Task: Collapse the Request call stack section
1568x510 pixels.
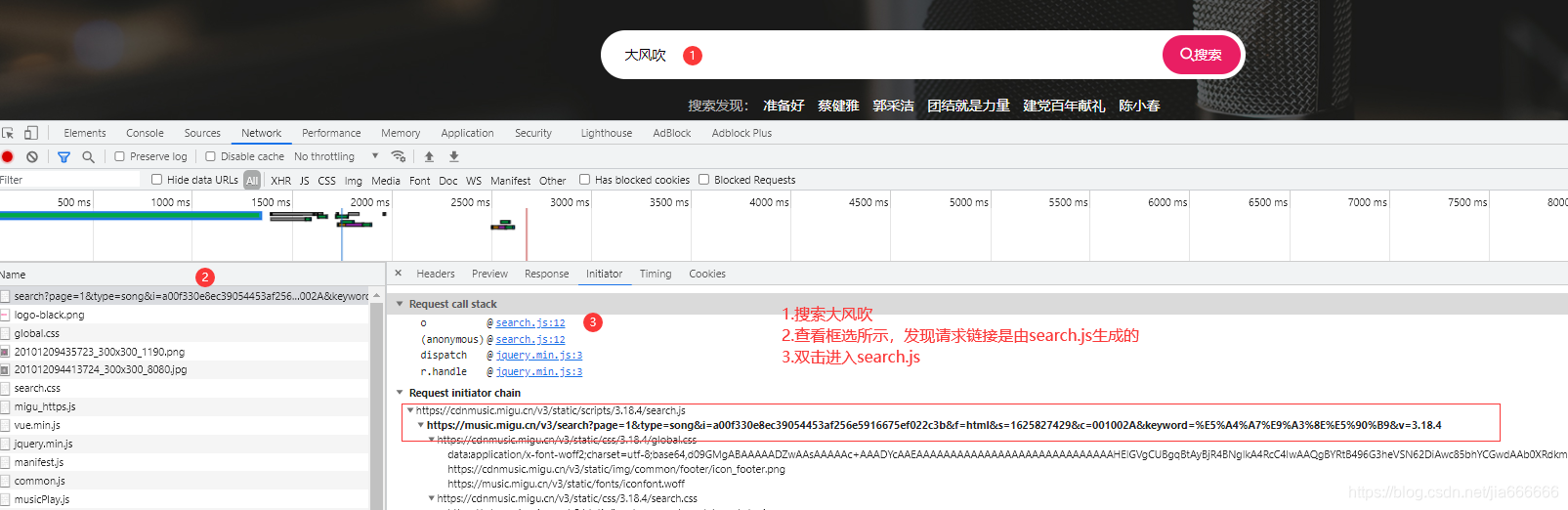Action: 400,304
